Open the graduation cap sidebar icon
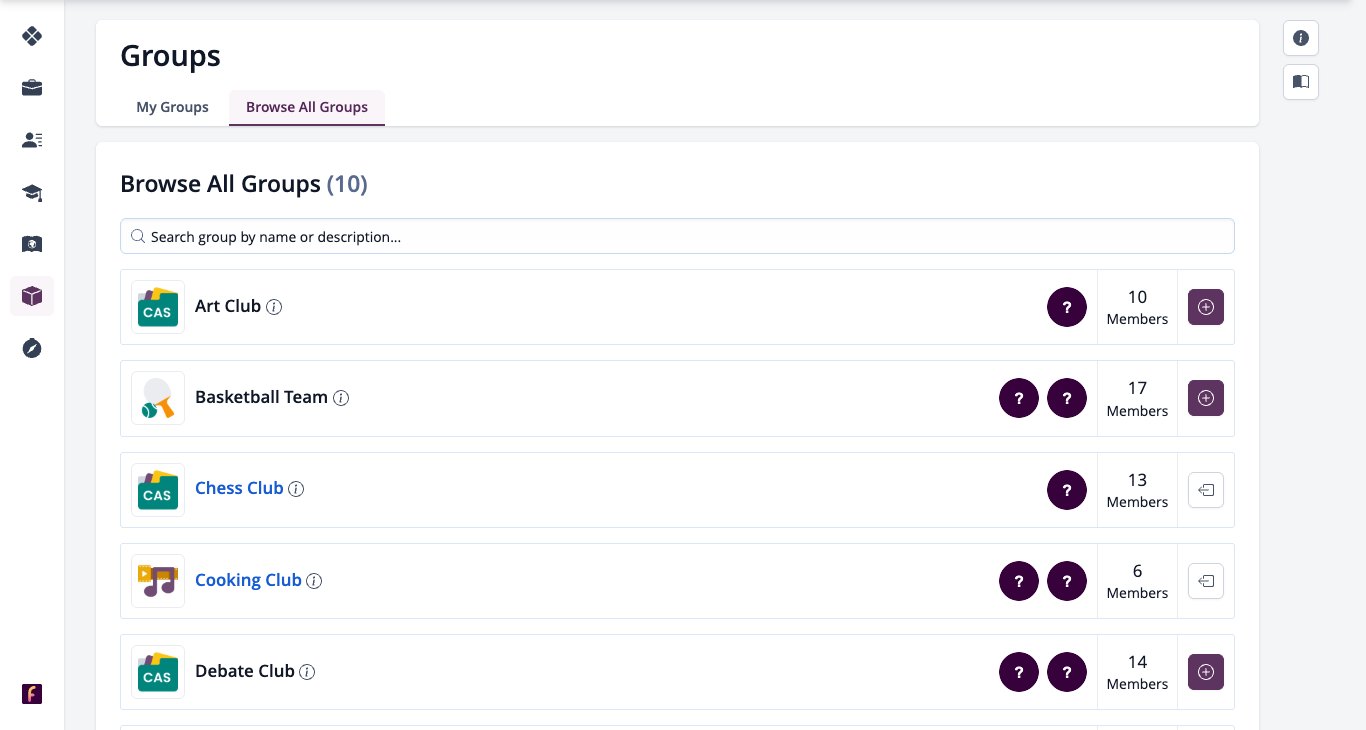 (x=32, y=192)
